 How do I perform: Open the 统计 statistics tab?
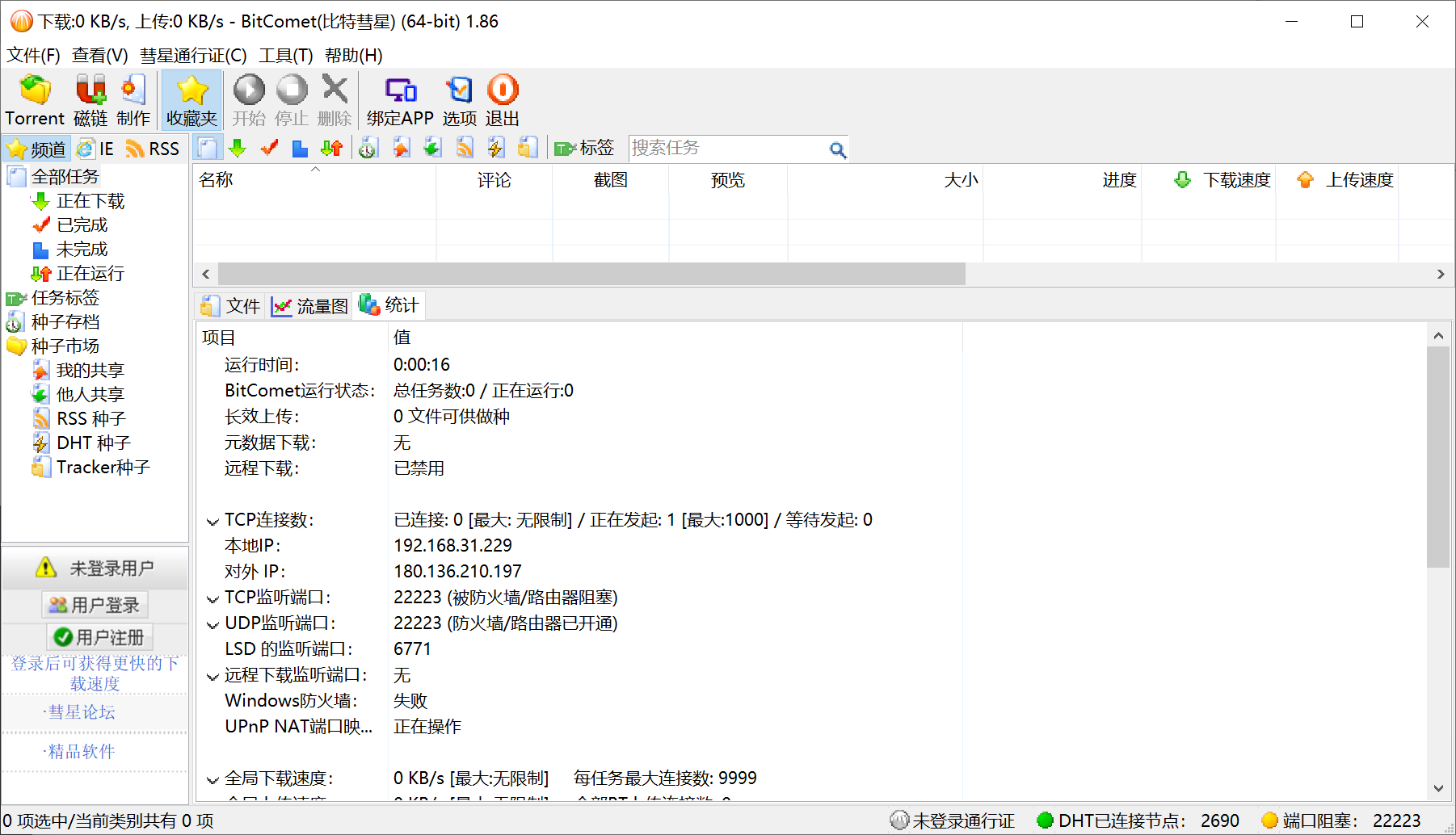[x=389, y=305]
